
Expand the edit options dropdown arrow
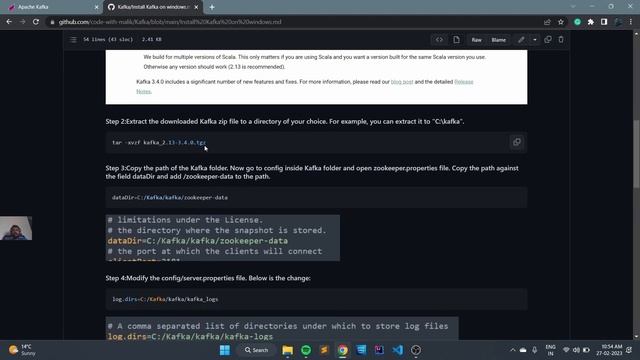tap(535, 40)
